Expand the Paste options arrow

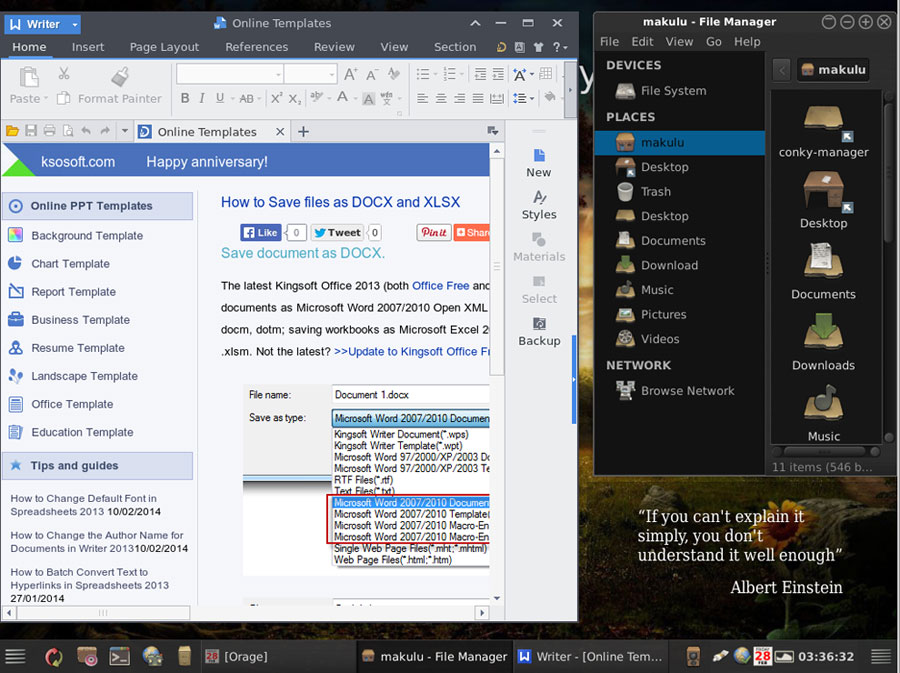(x=45, y=99)
